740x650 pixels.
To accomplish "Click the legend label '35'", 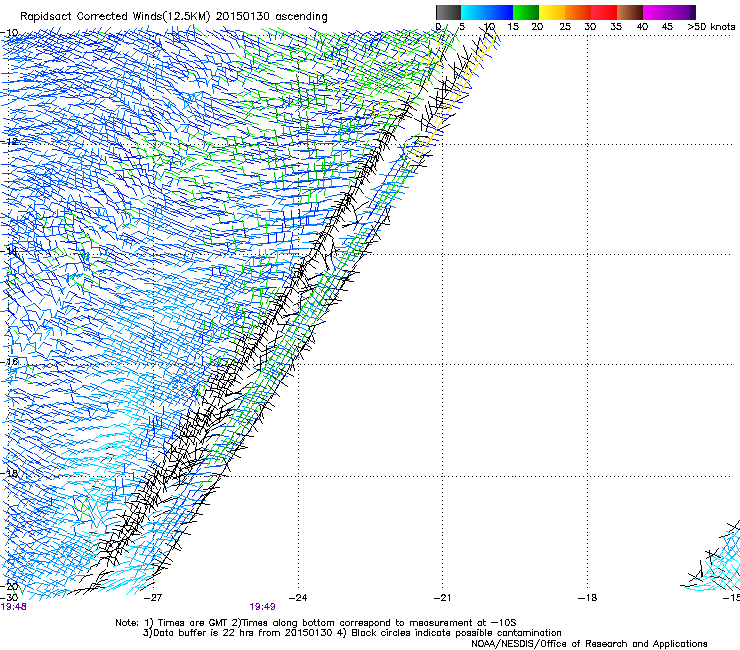I will 616,27.
